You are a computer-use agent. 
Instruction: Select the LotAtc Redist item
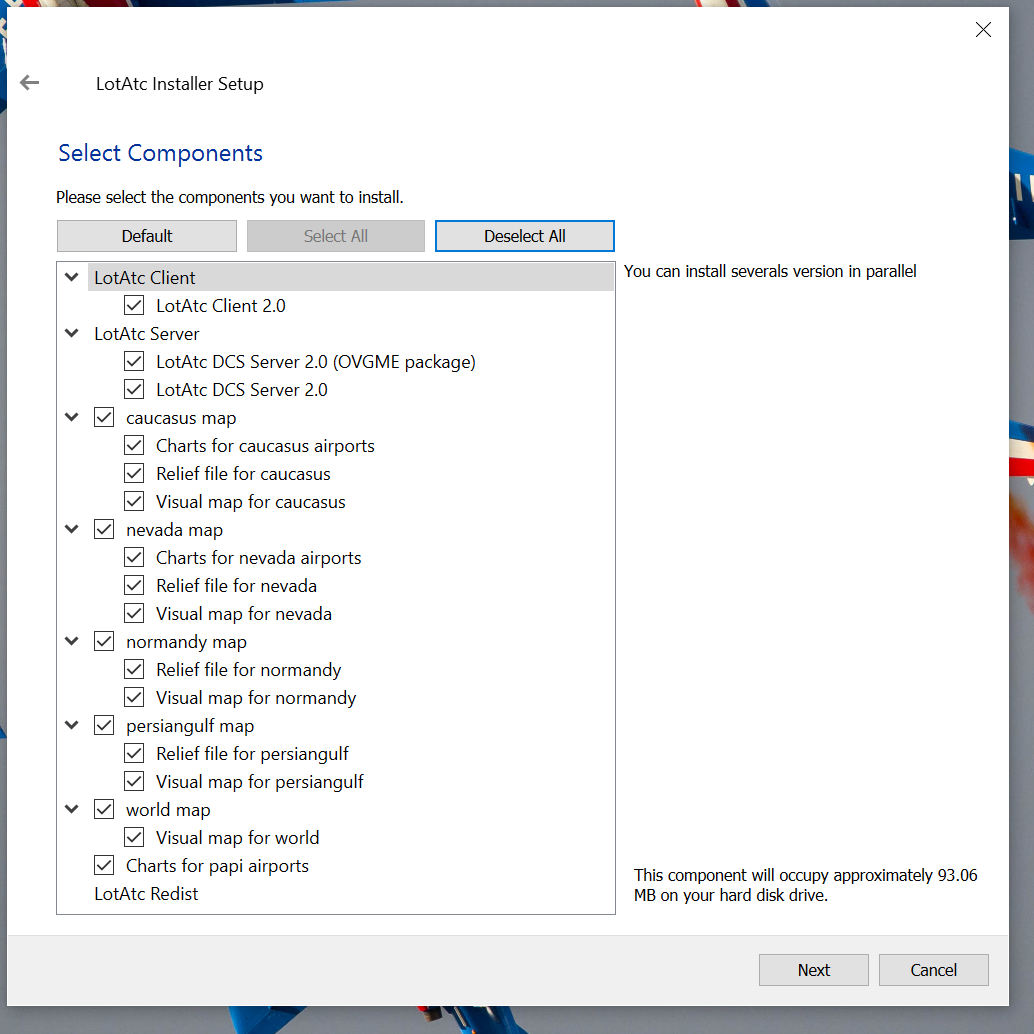pos(146,893)
